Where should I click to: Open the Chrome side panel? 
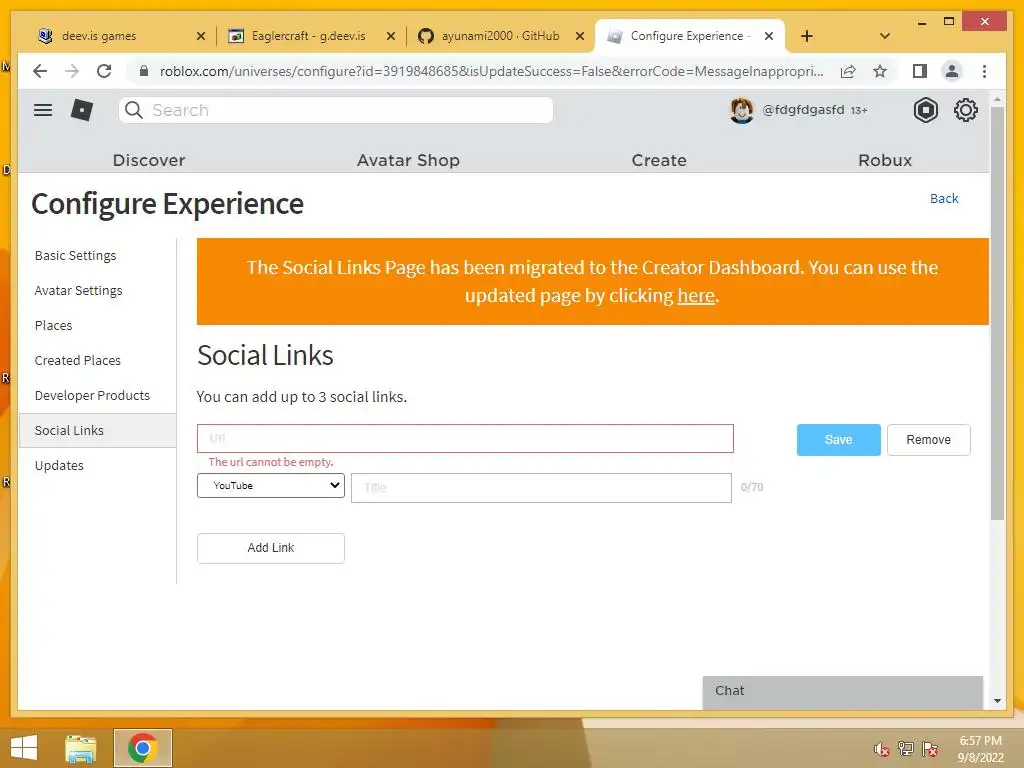click(920, 71)
